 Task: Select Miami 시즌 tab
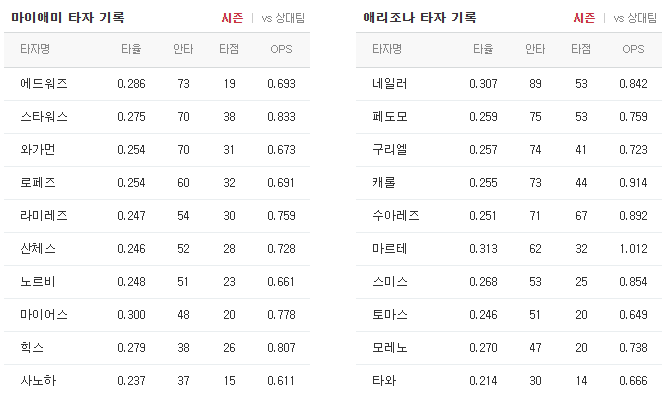point(232,18)
